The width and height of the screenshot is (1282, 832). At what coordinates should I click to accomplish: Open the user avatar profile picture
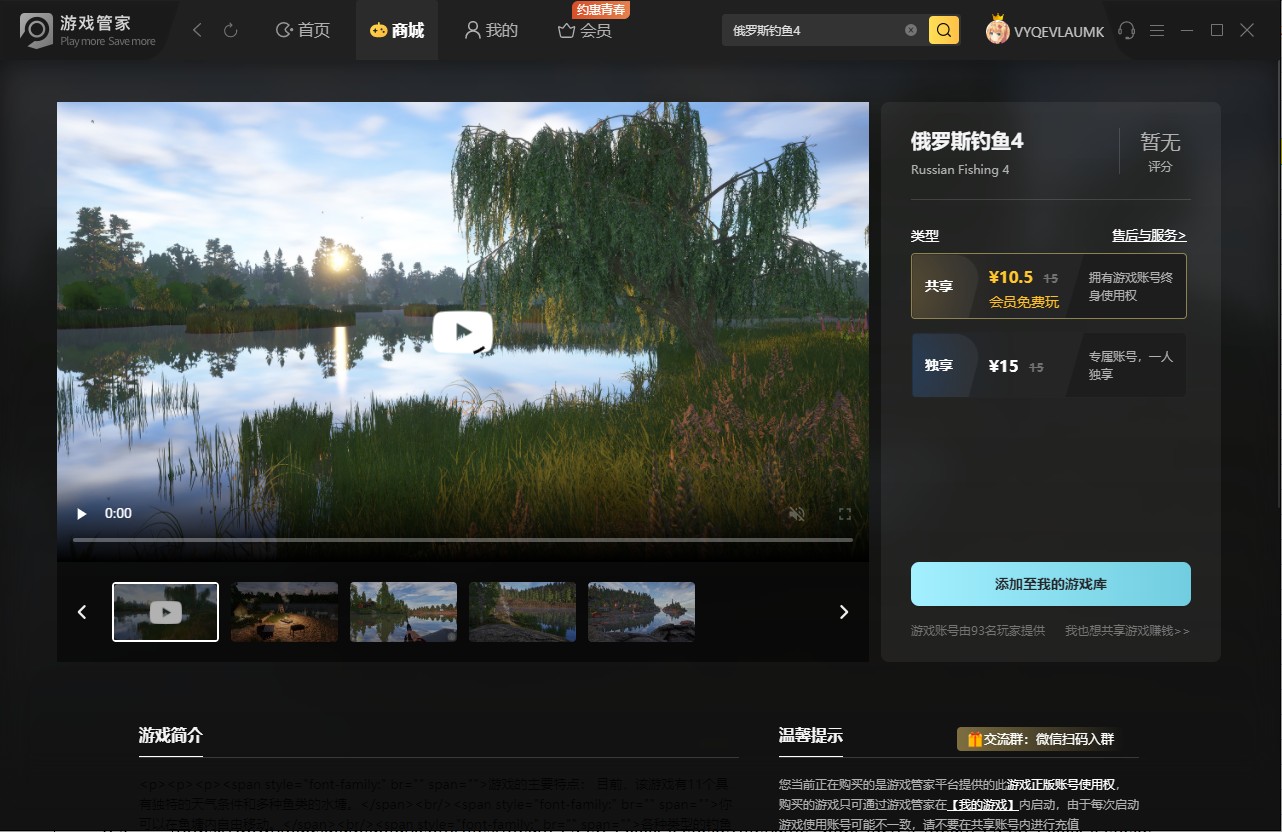pyautogui.click(x=997, y=31)
